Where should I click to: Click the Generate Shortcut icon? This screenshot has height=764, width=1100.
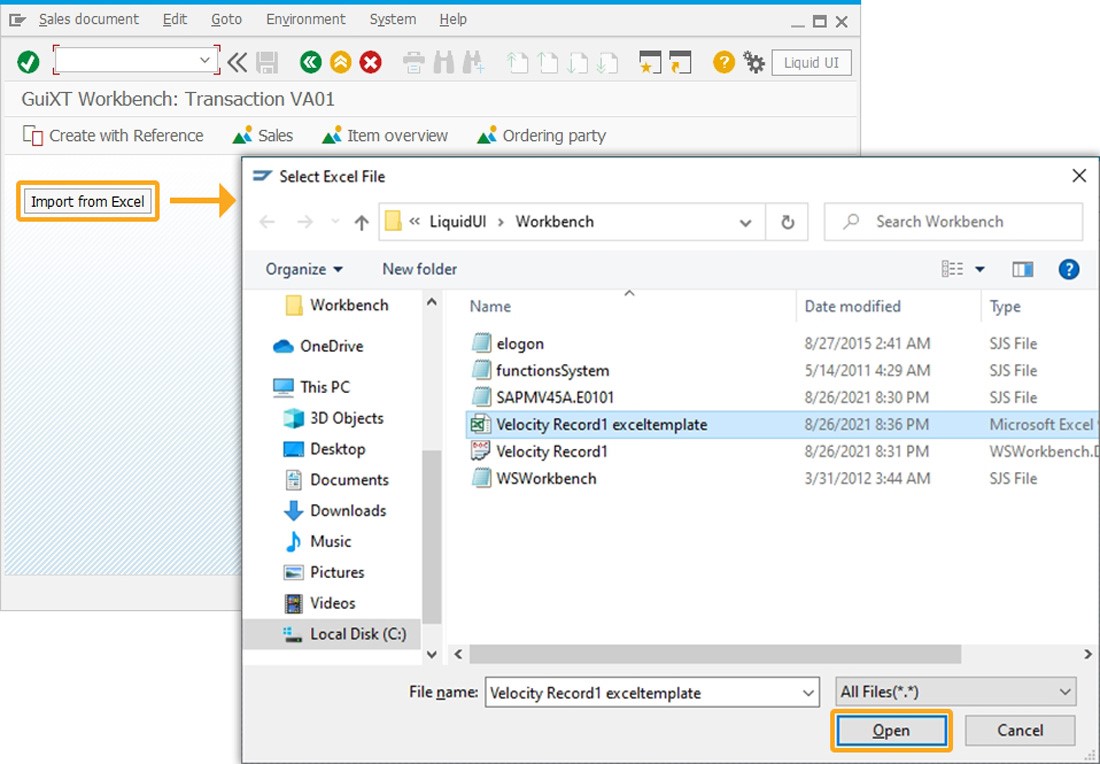[x=680, y=62]
